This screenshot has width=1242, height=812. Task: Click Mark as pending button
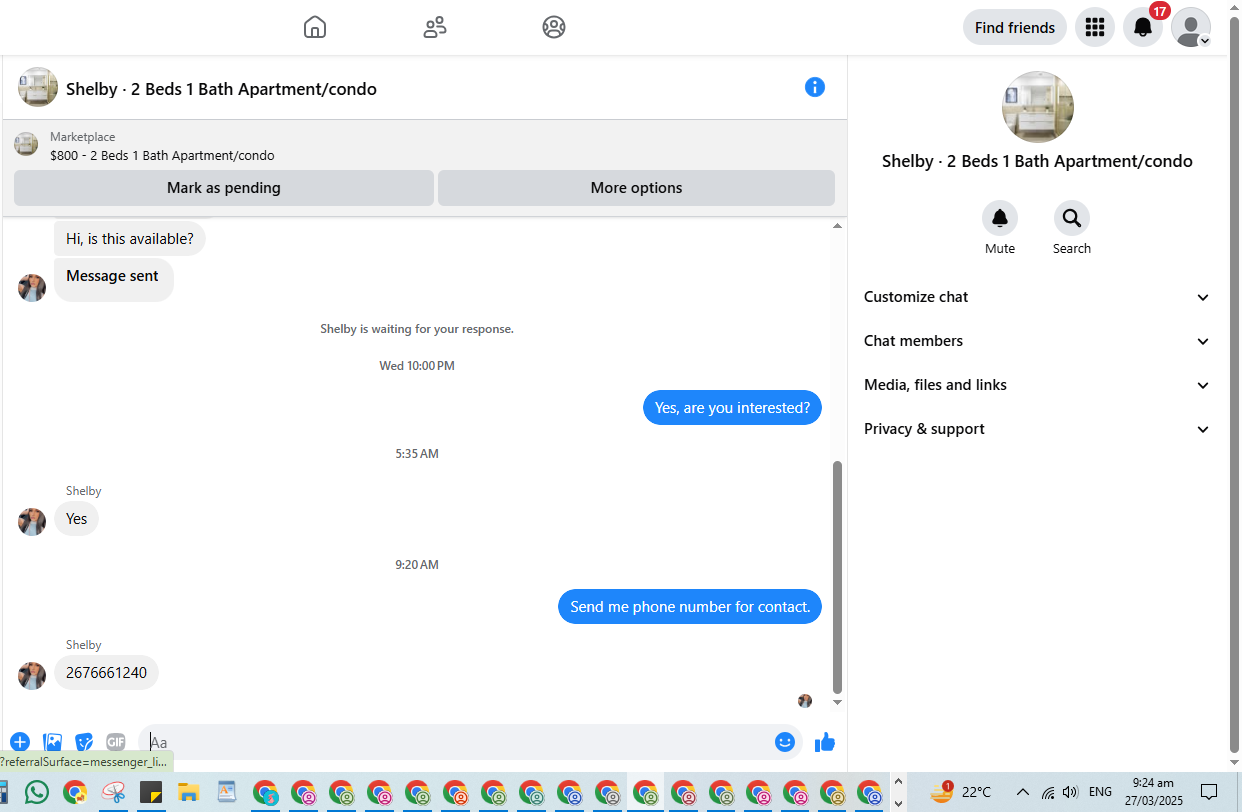coord(224,188)
